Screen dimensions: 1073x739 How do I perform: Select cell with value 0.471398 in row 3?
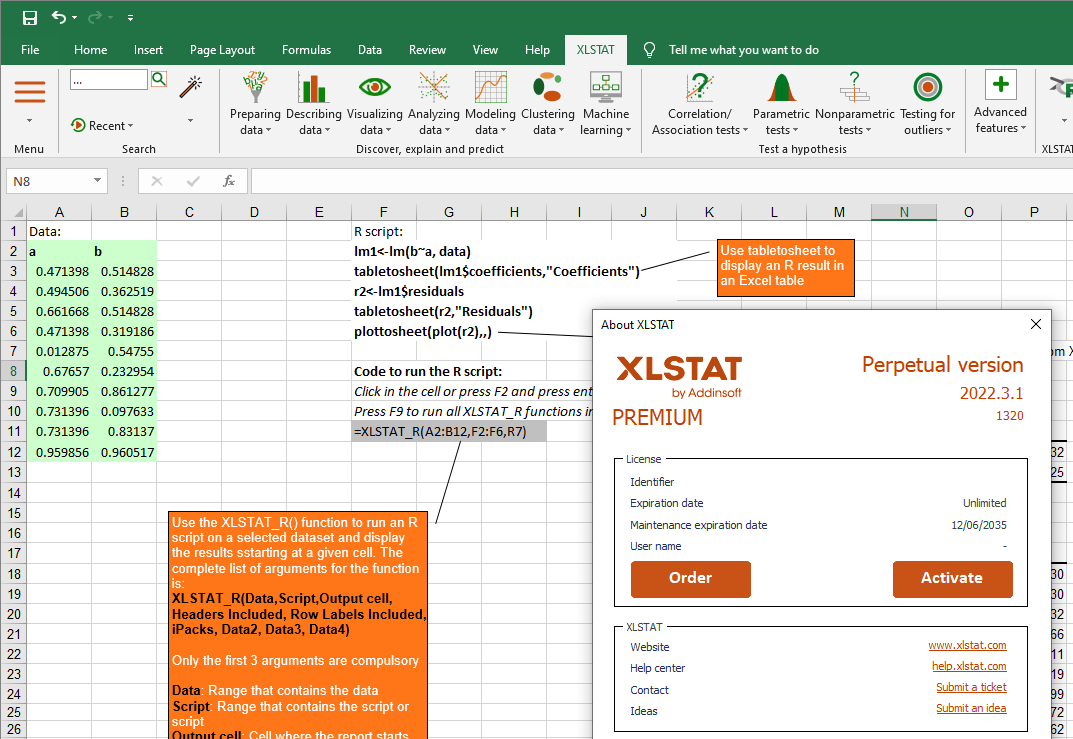click(x=59, y=272)
